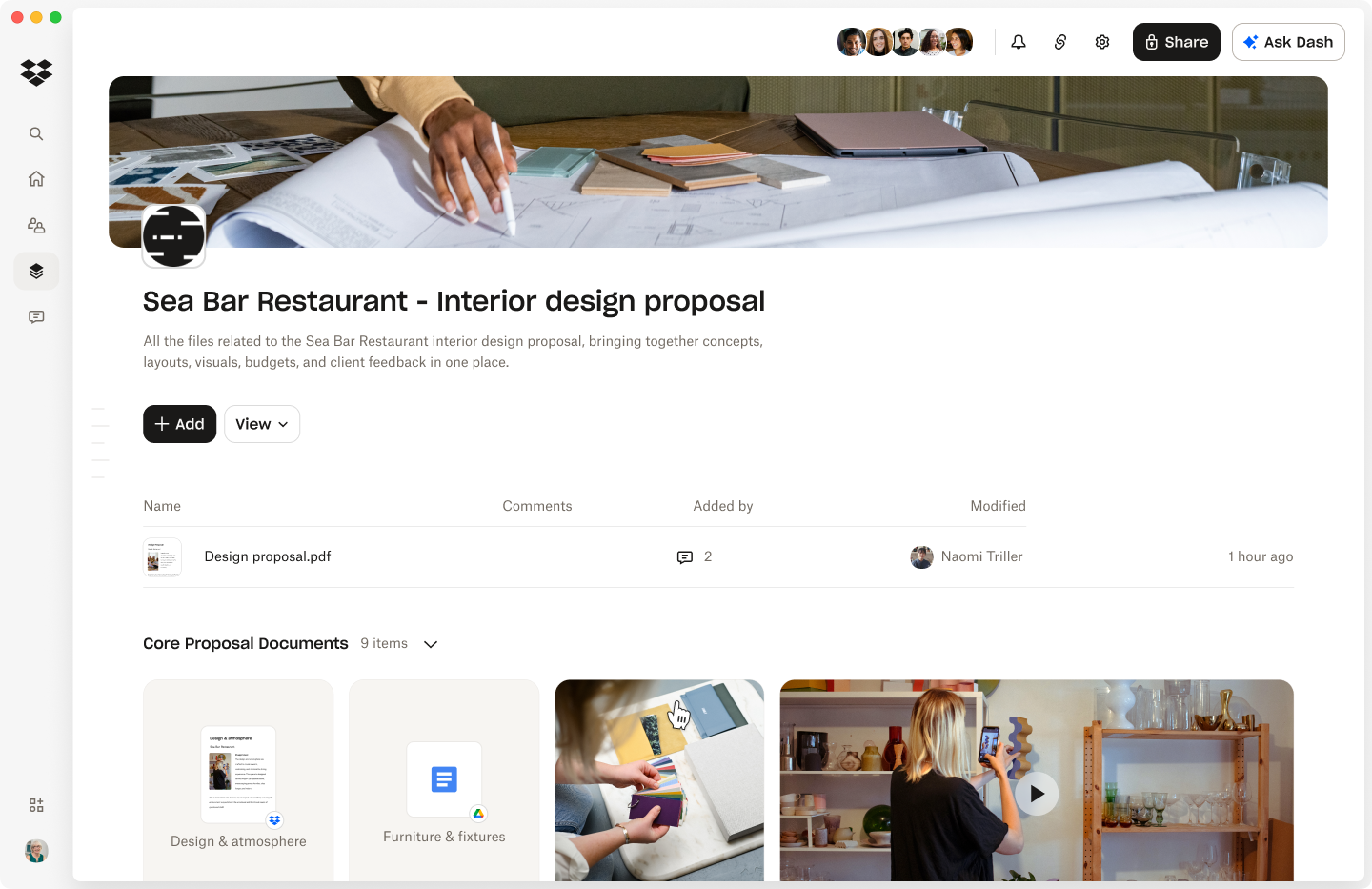The height and width of the screenshot is (889, 1372).
Task: Click the round black stack logo badge
Action: coord(173,235)
